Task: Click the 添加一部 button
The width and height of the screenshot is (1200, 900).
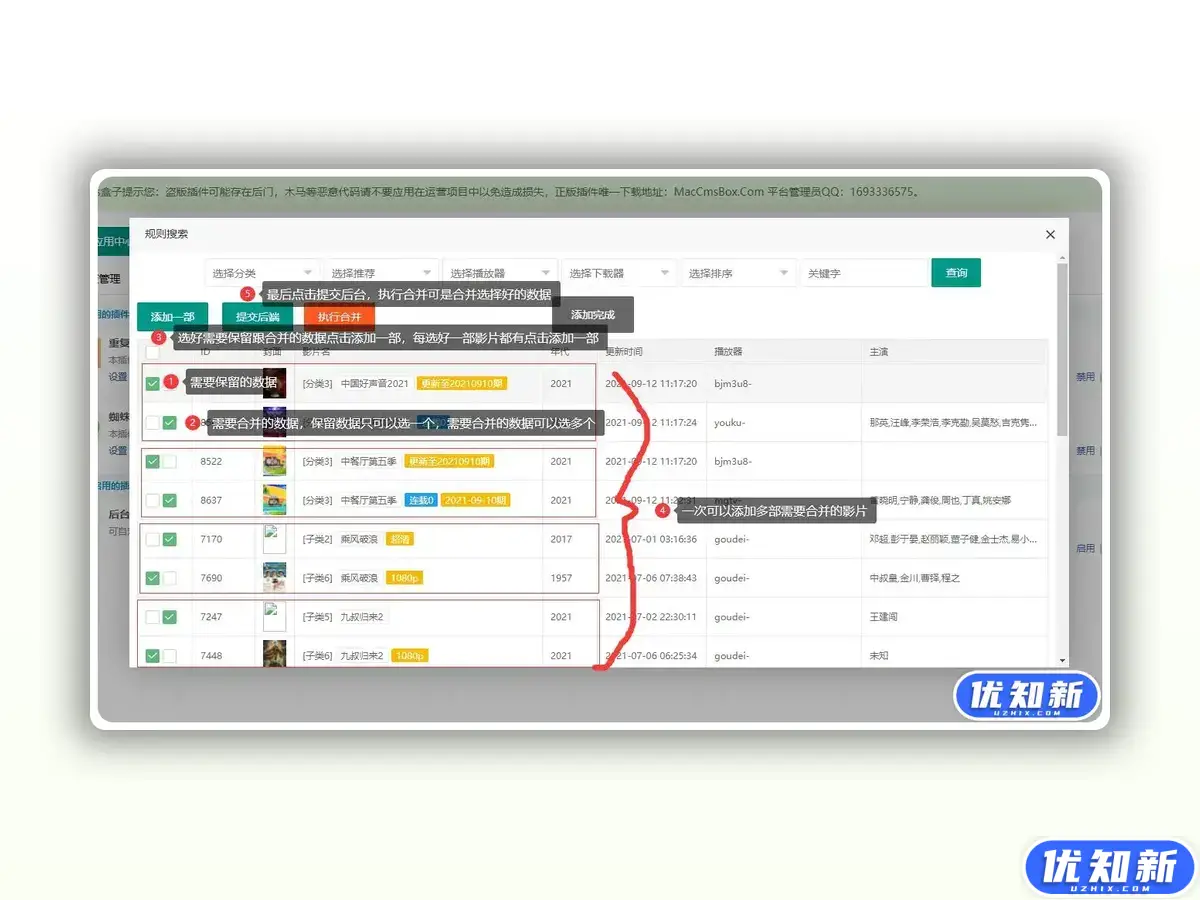Action: point(172,315)
